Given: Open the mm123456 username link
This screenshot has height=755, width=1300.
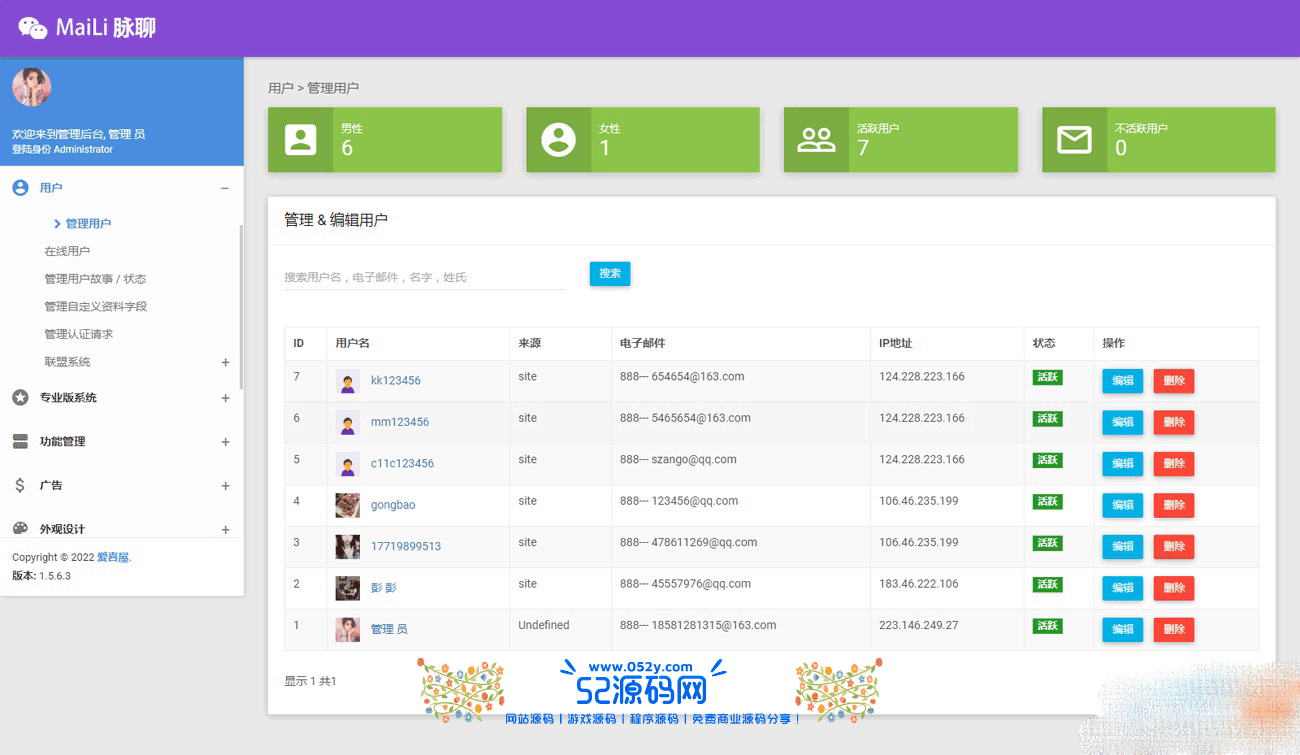Looking at the screenshot, I should point(399,422).
